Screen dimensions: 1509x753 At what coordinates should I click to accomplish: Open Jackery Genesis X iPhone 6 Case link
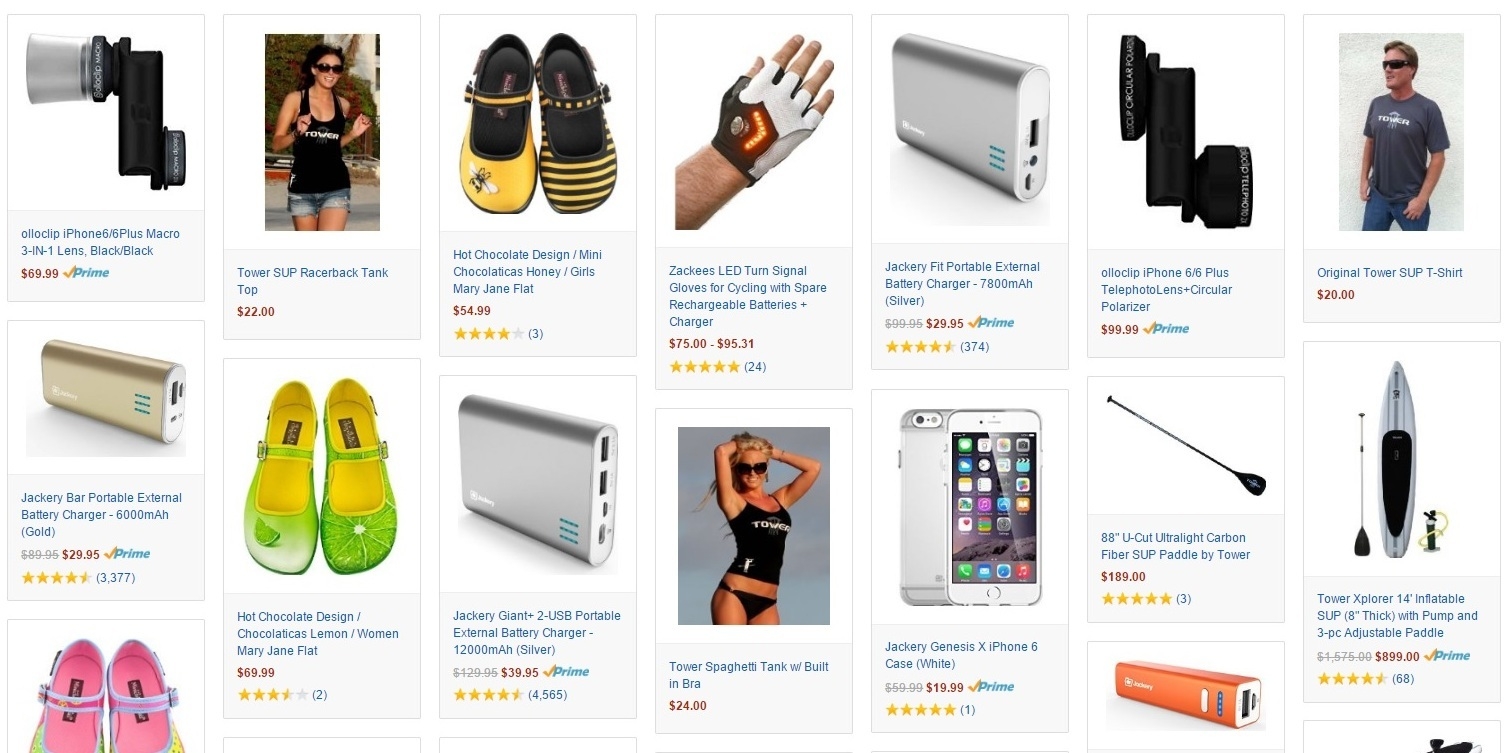click(961, 655)
